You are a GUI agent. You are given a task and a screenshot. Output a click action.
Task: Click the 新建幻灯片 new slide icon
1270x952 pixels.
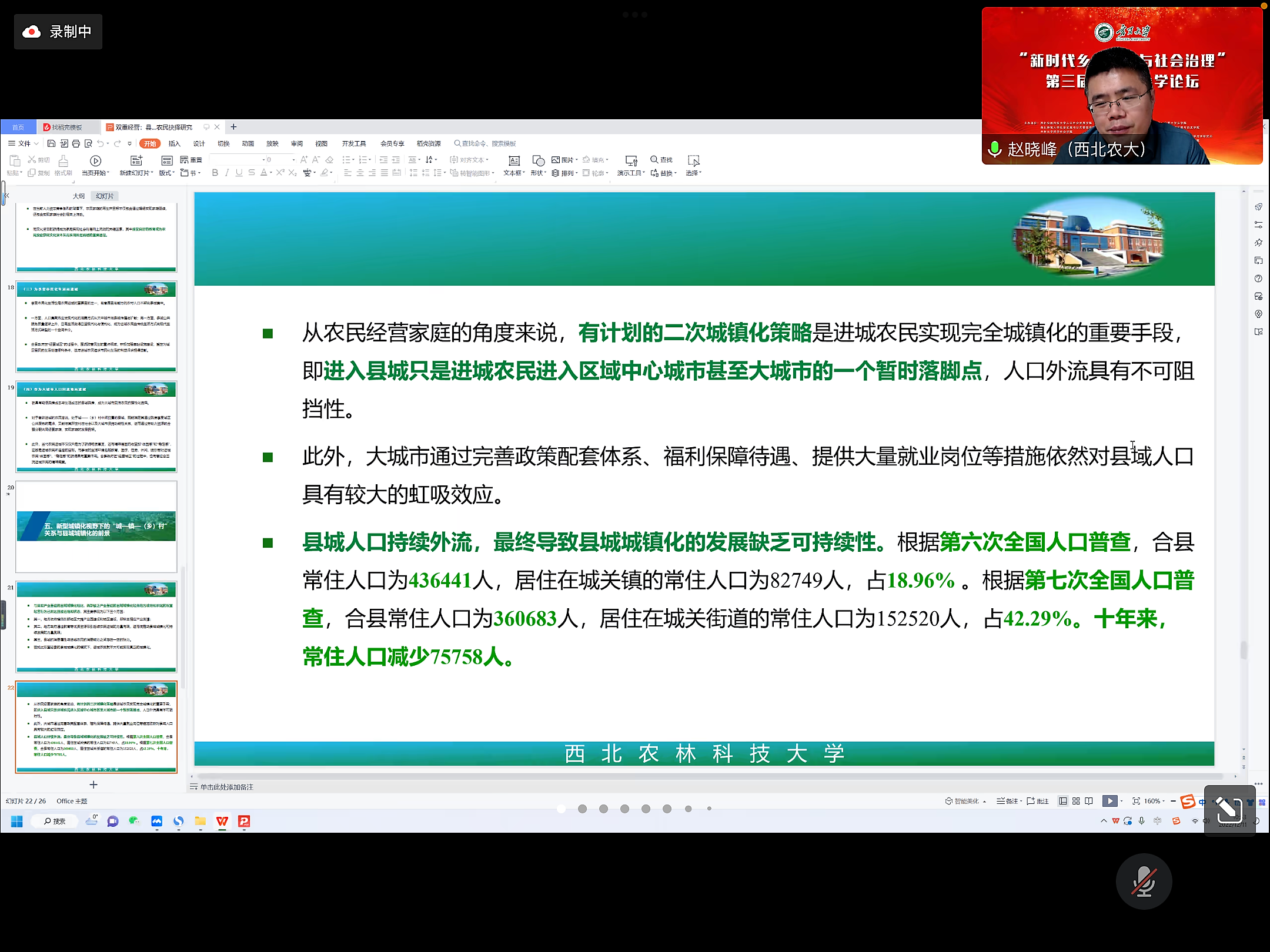[136, 160]
